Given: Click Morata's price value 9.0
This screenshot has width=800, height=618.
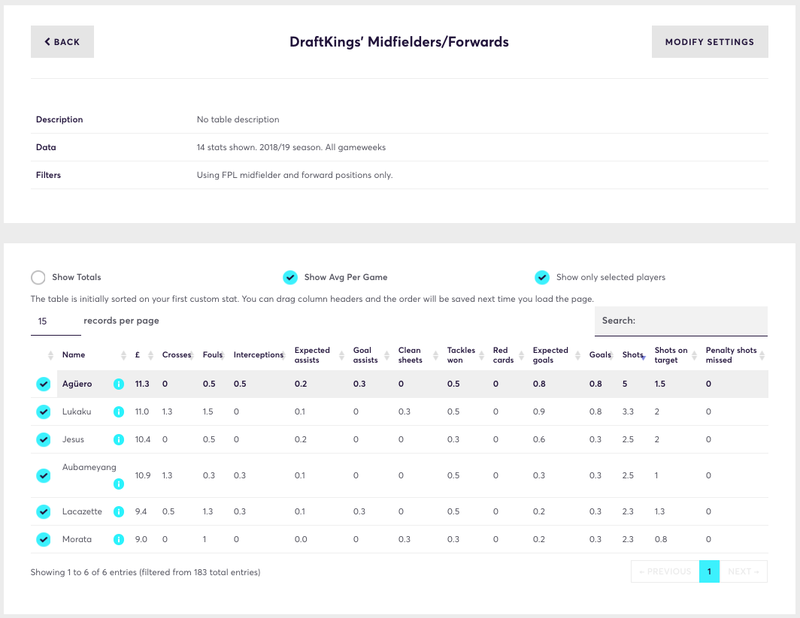Looking at the screenshot, I should (141, 539).
